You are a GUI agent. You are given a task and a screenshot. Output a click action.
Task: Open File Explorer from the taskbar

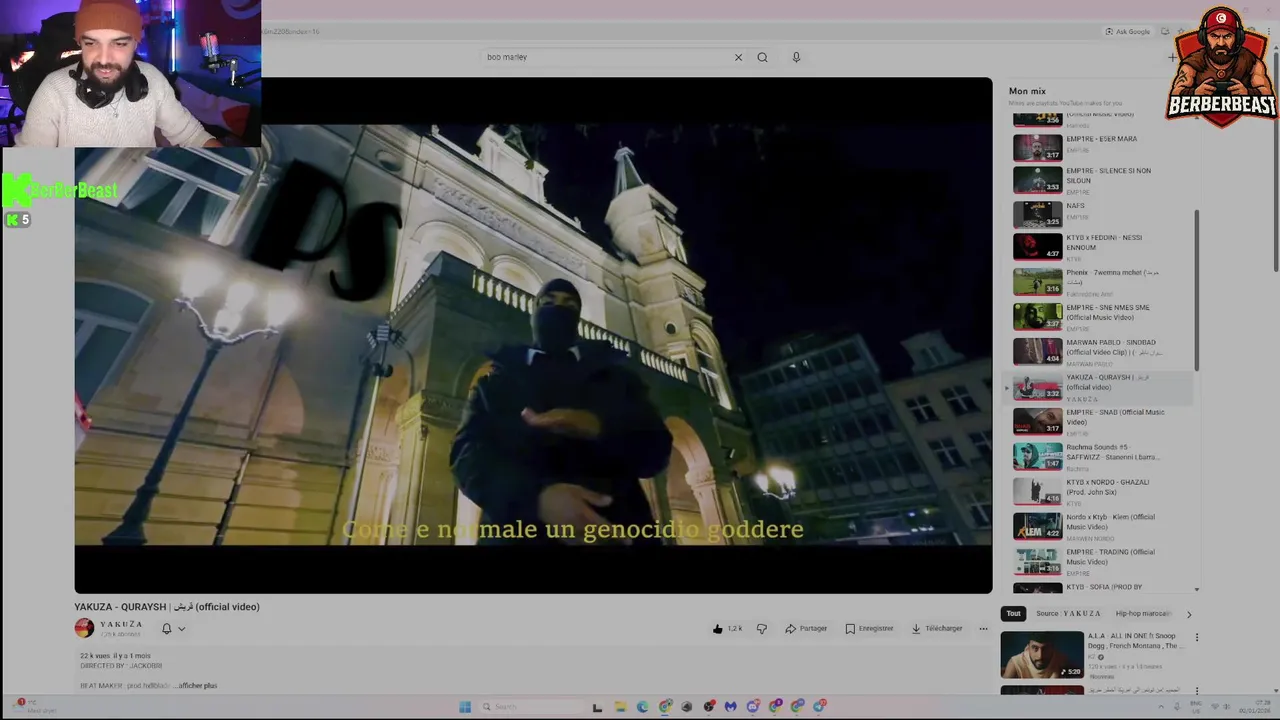pos(620,707)
